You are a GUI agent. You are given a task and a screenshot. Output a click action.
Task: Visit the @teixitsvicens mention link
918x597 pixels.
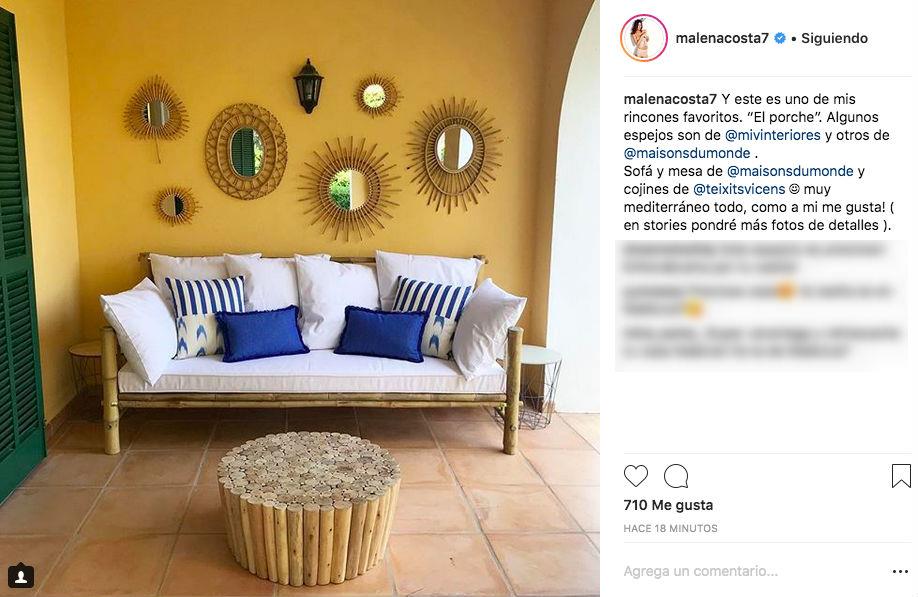pos(739,189)
